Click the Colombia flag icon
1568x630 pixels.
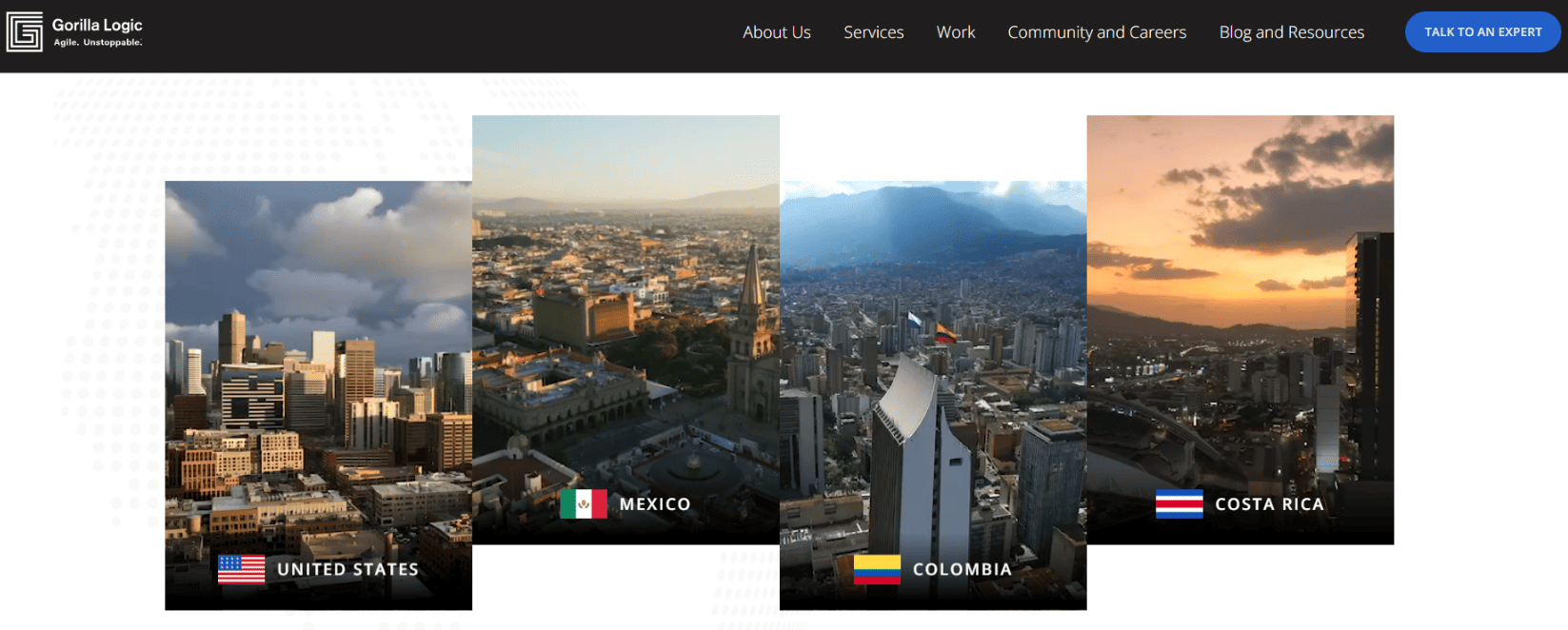click(877, 569)
